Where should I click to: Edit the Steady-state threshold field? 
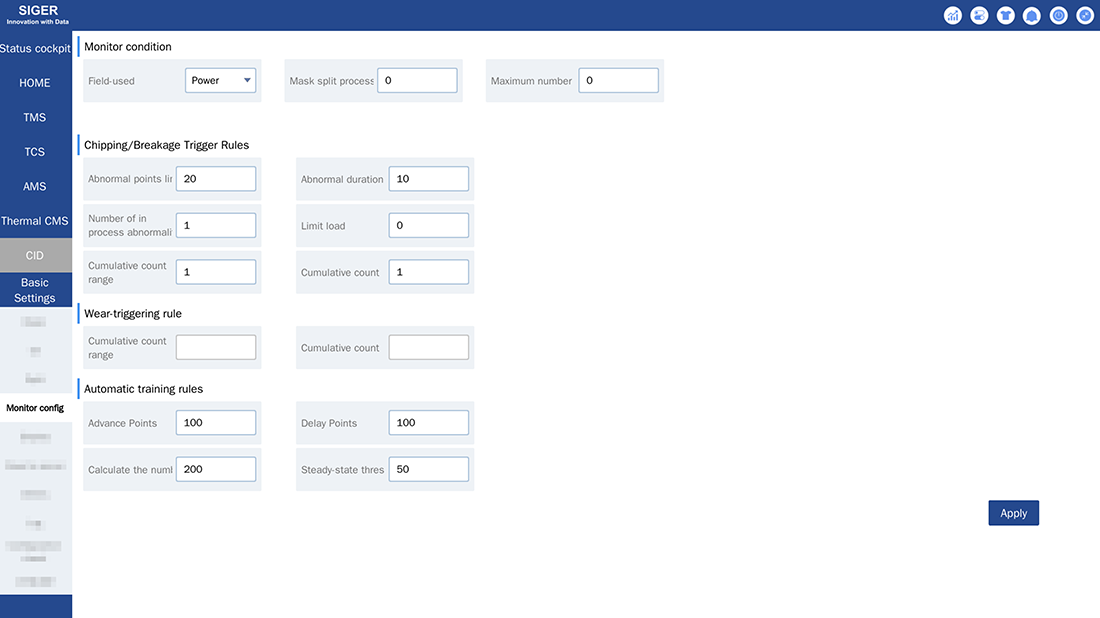point(429,469)
